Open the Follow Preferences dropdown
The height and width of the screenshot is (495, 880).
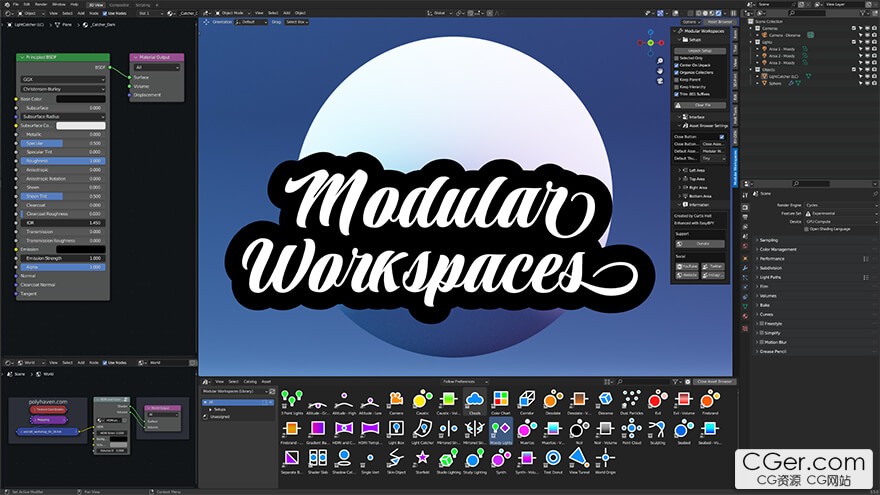point(464,382)
